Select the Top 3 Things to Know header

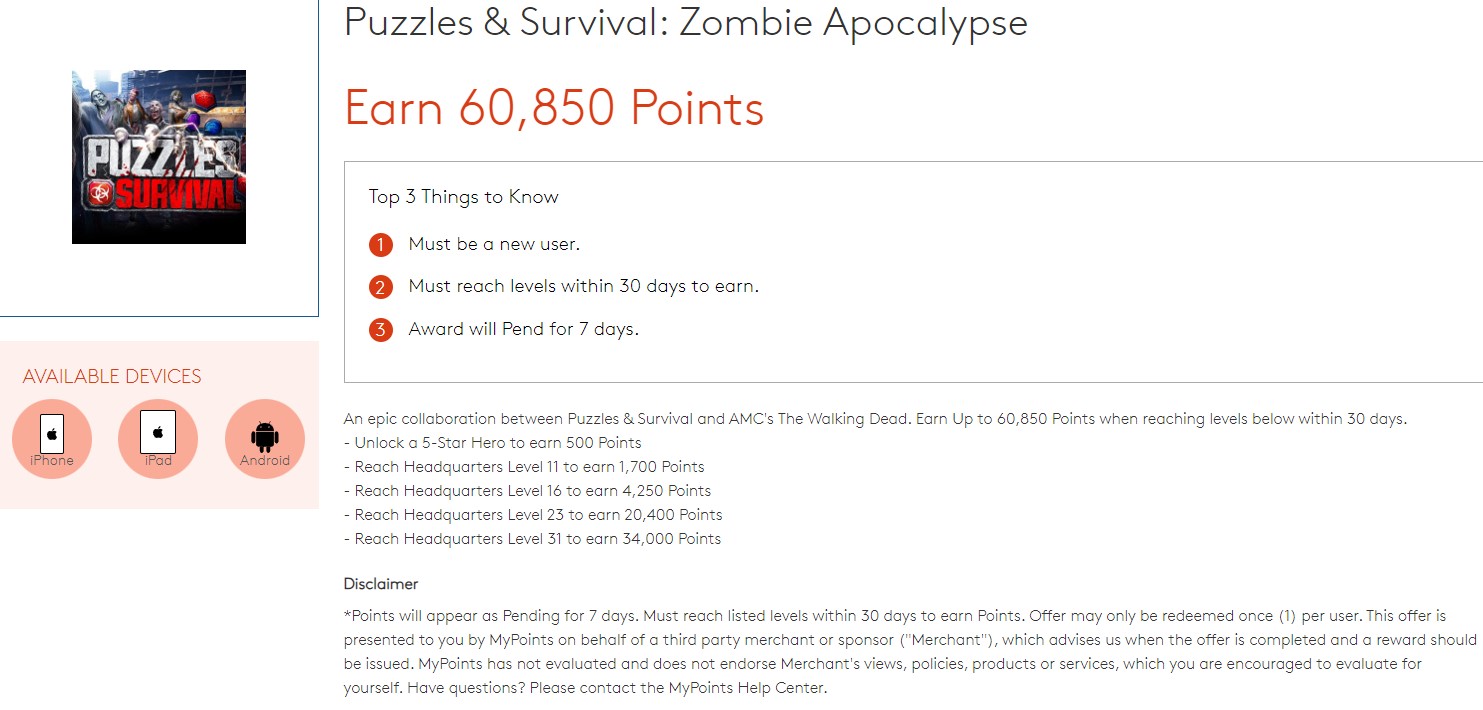pos(463,196)
